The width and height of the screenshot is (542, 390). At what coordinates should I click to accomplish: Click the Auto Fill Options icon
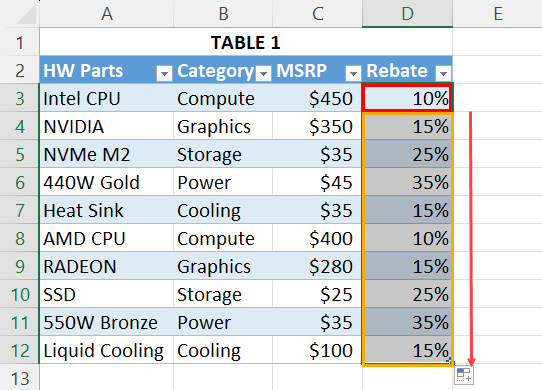(x=464, y=375)
